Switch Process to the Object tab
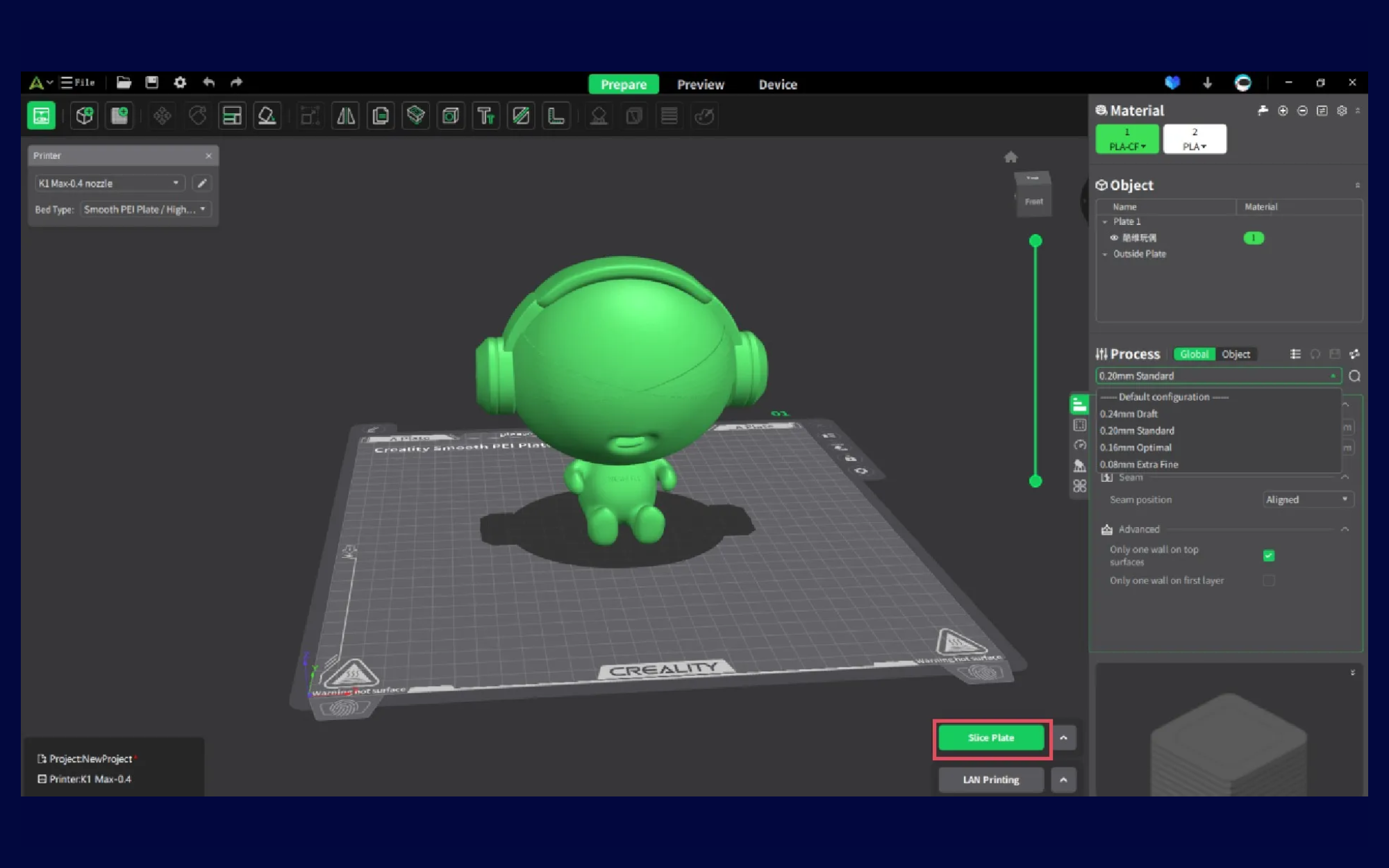 1236,354
